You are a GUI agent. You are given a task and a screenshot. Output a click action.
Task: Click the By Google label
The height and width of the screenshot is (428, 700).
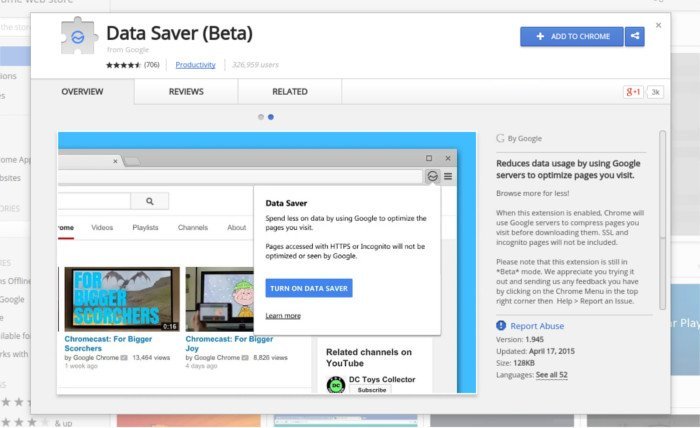(525, 138)
